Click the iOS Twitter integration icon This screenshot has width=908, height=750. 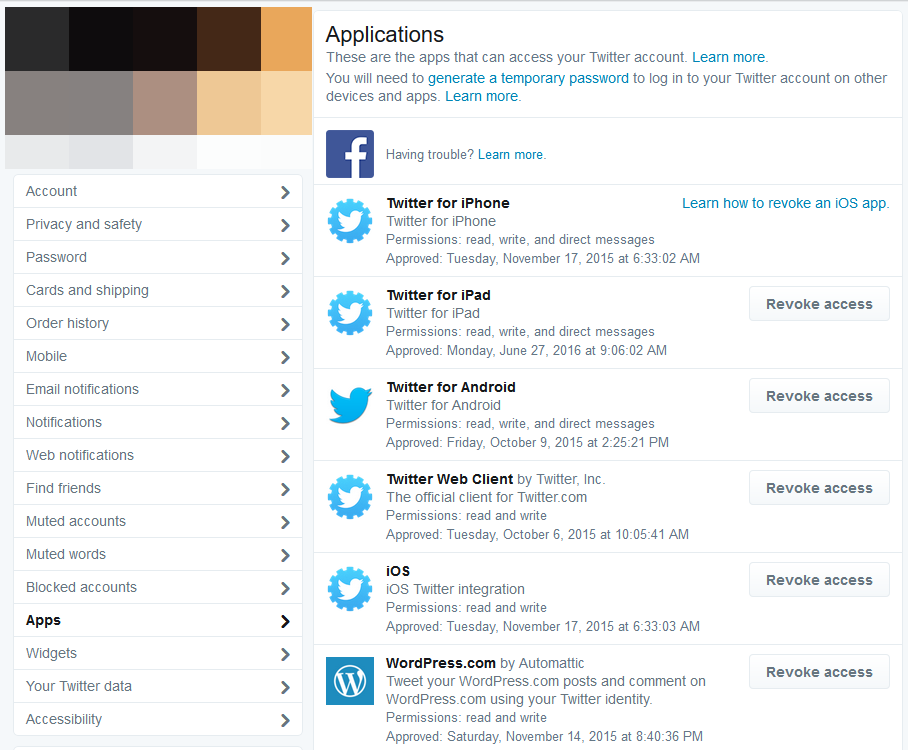350,588
